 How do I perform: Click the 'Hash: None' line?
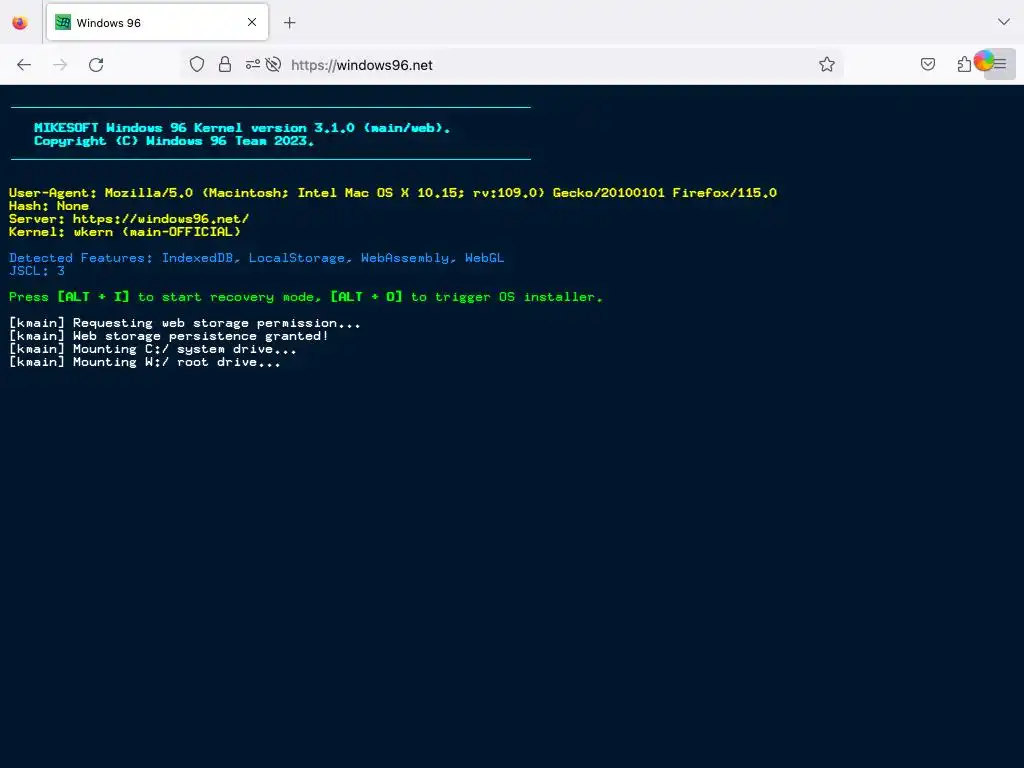(x=48, y=206)
